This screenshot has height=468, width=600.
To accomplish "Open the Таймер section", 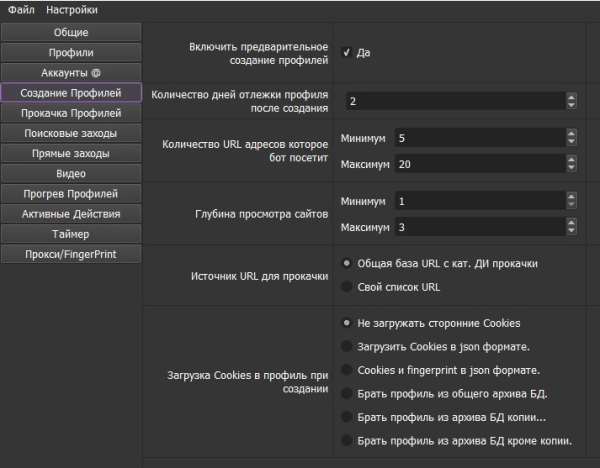I will point(71,234).
